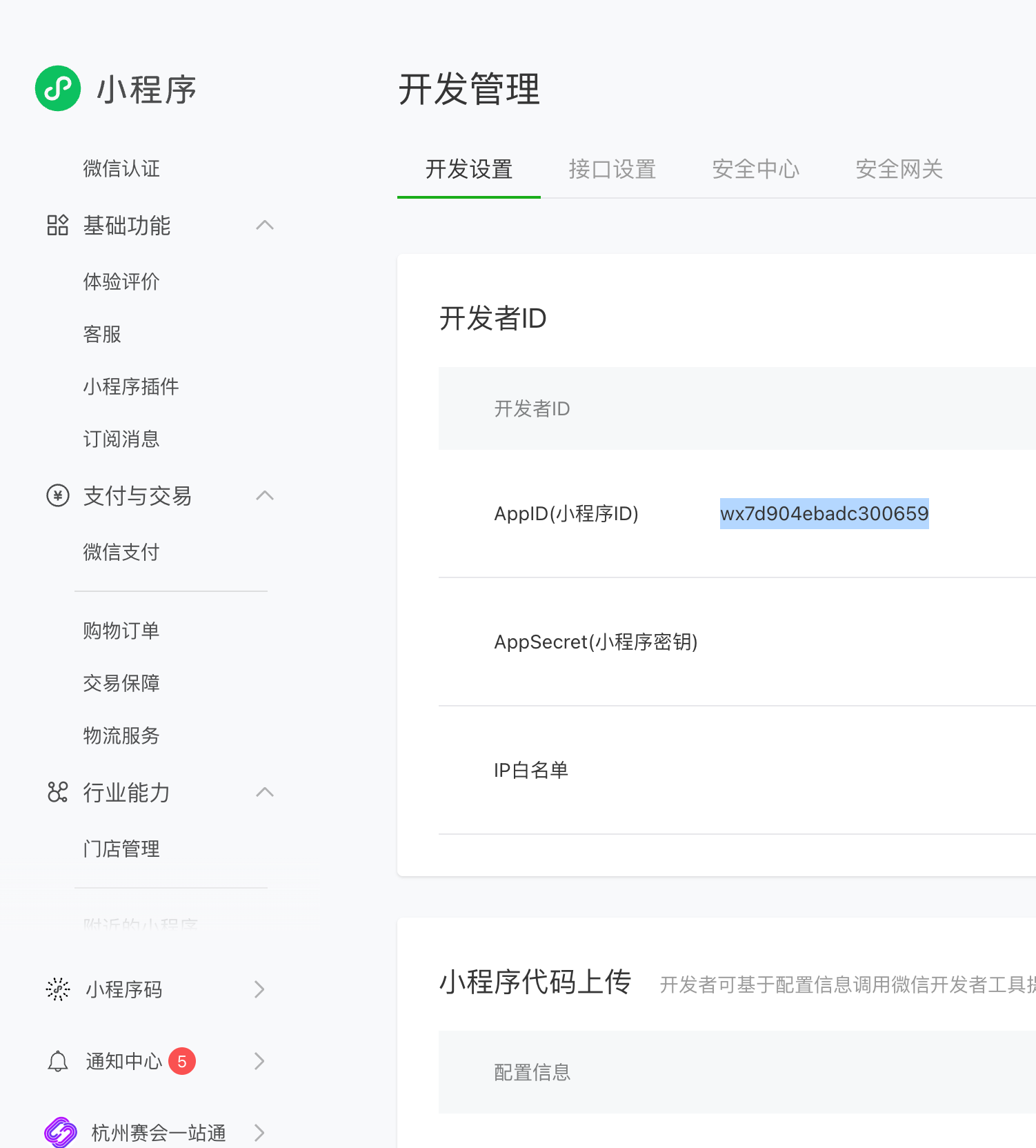Click the 开发者ID section heading
The height and width of the screenshot is (1148, 1036).
click(492, 318)
